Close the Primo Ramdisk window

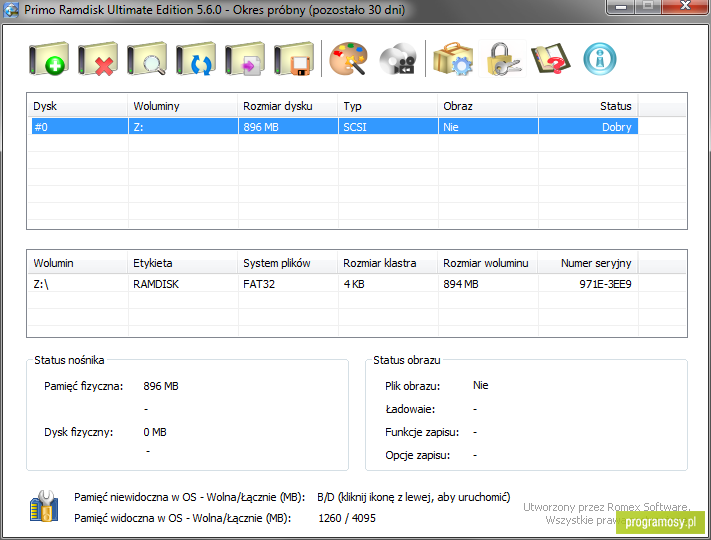pyautogui.click(x=685, y=6)
